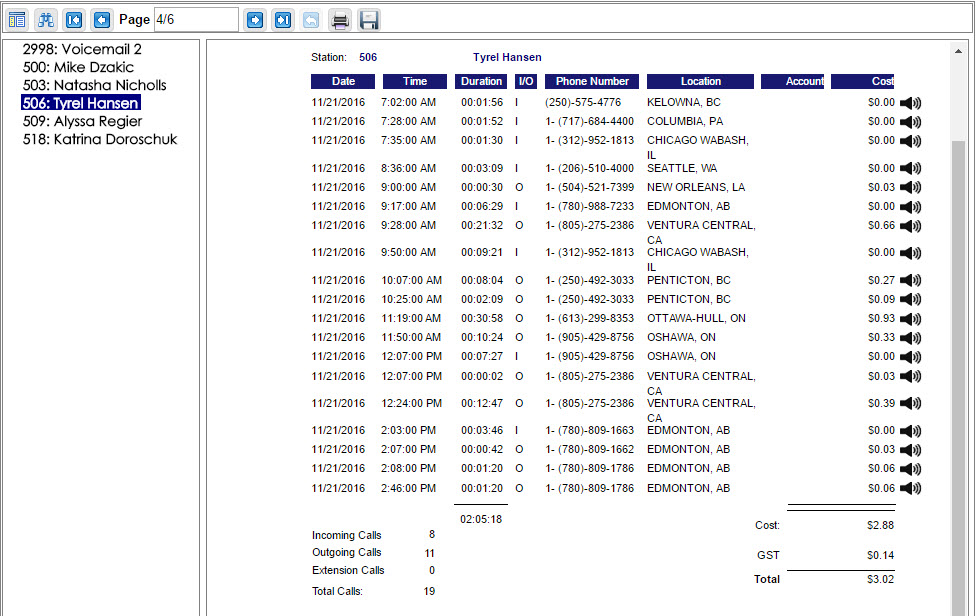Image resolution: width=976 pixels, height=616 pixels.
Task: Click the Date column header
Action: tap(343, 82)
